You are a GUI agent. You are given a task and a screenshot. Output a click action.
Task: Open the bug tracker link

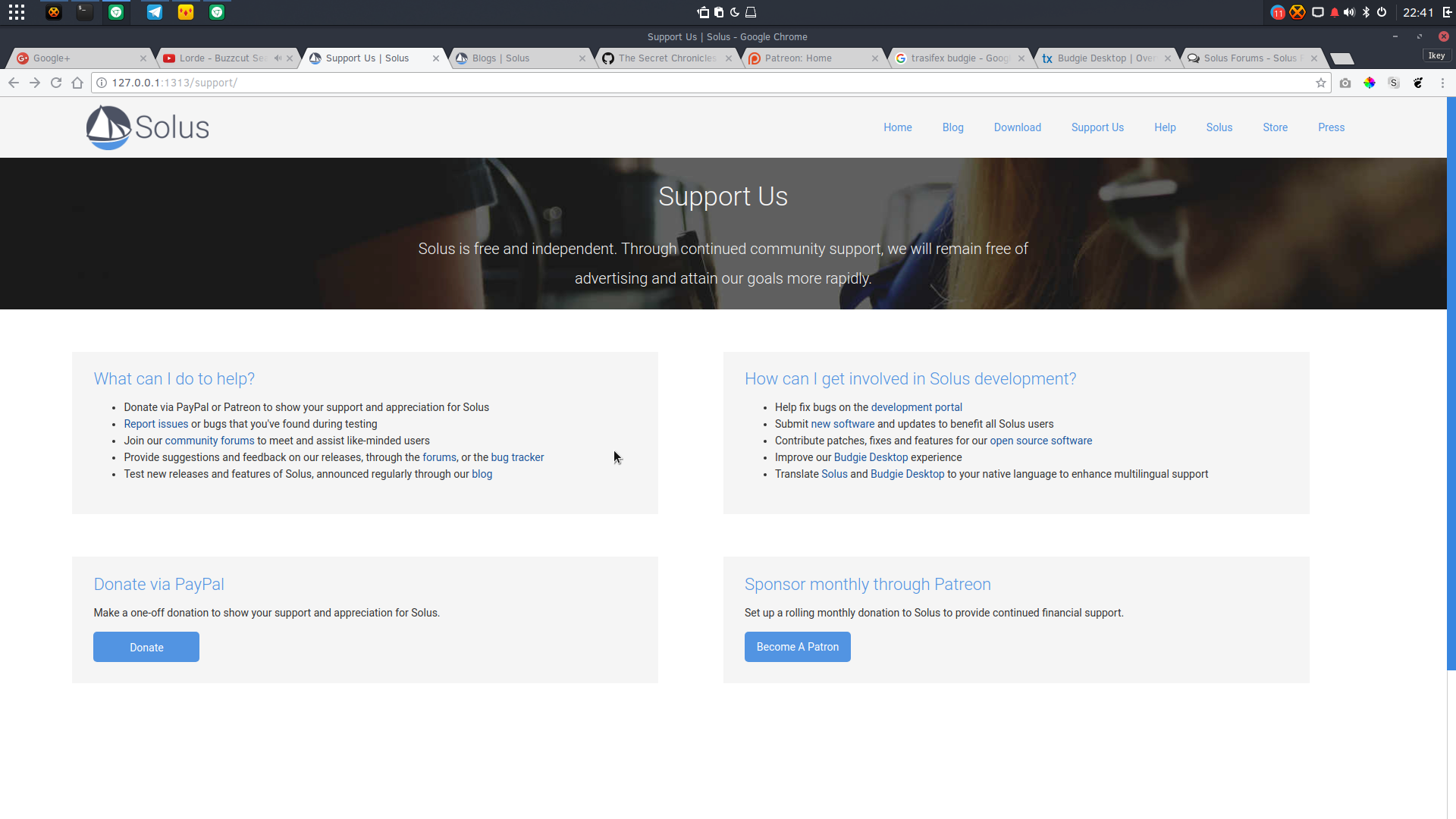(x=517, y=457)
